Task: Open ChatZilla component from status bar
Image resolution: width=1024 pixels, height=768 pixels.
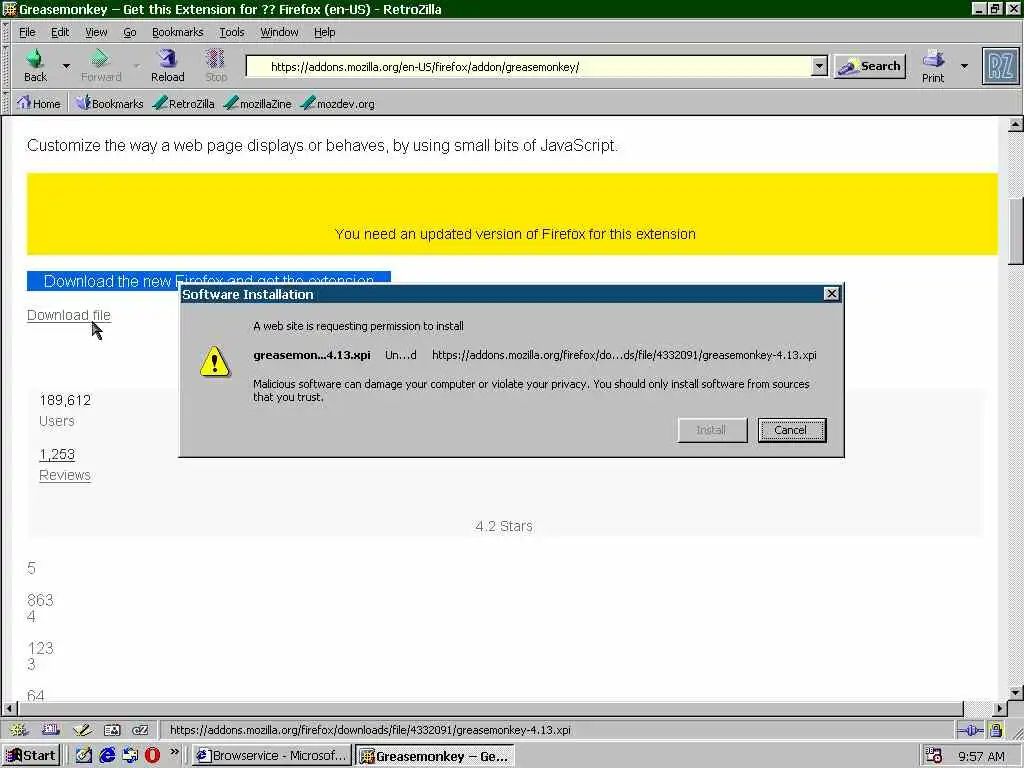Action: point(140,729)
